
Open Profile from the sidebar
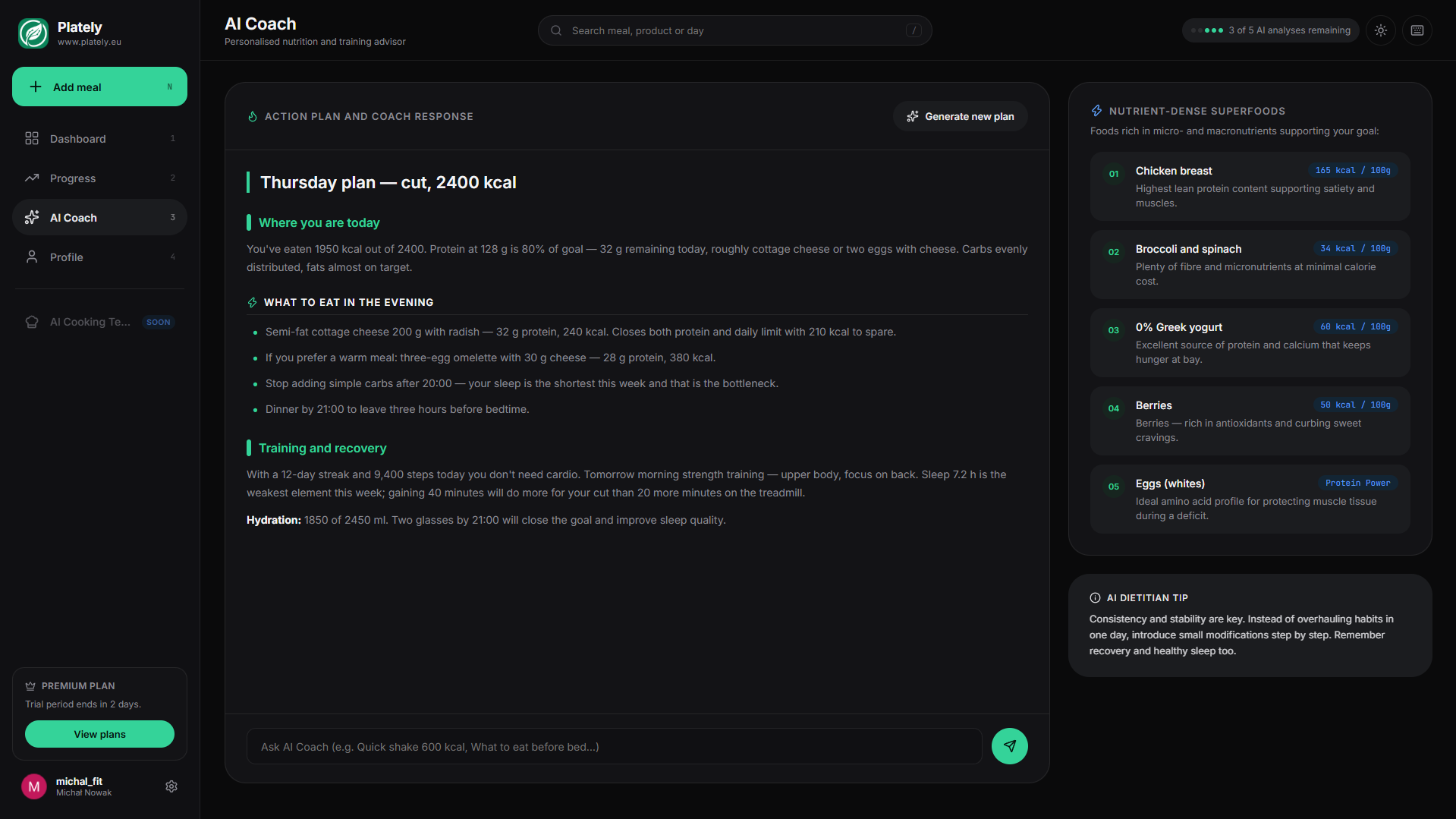point(99,257)
